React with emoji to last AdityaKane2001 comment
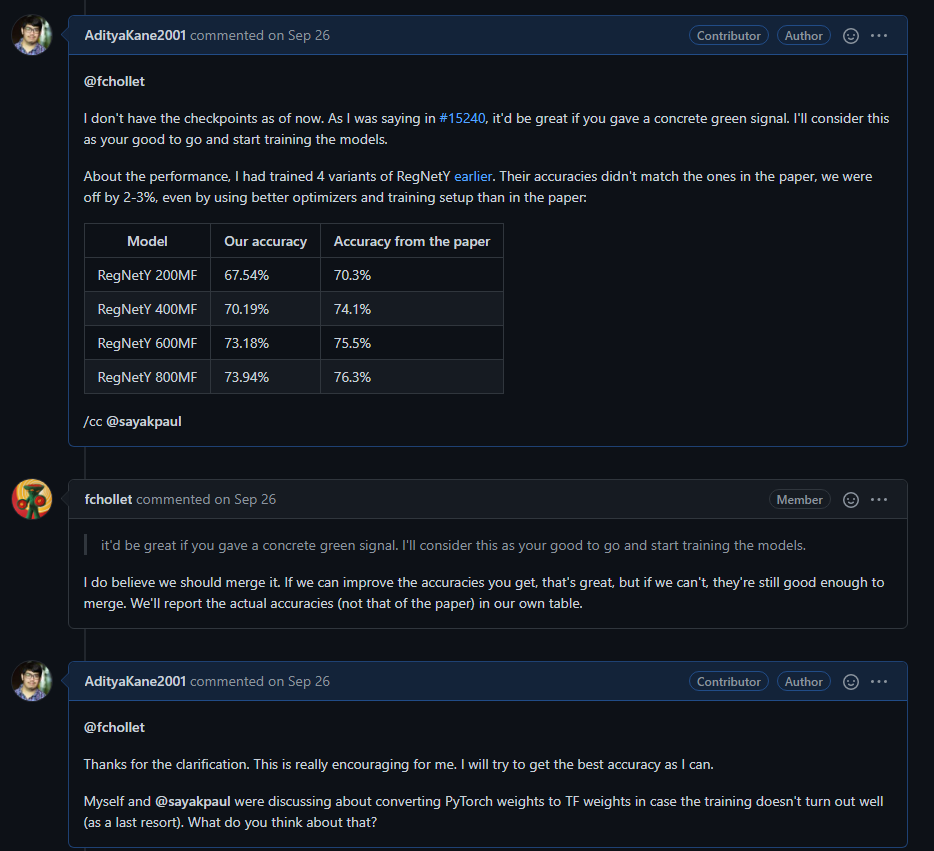The width and height of the screenshot is (934, 851). (851, 682)
